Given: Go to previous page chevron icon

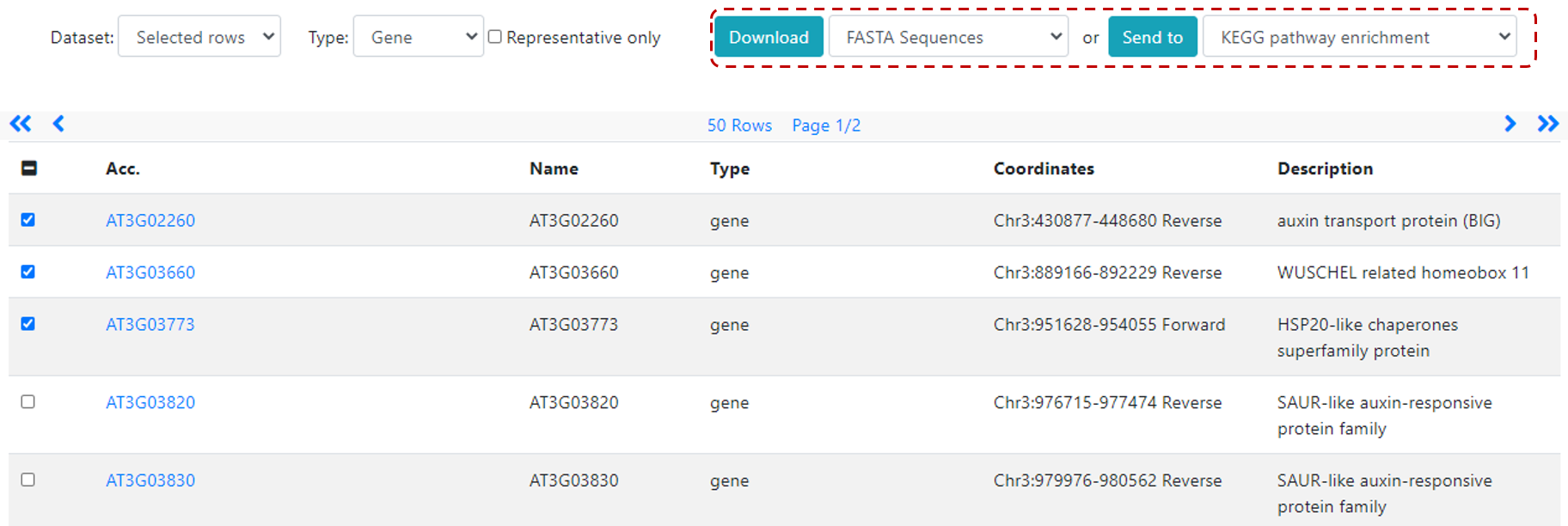Looking at the screenshot, I should (x=58, y=124).
